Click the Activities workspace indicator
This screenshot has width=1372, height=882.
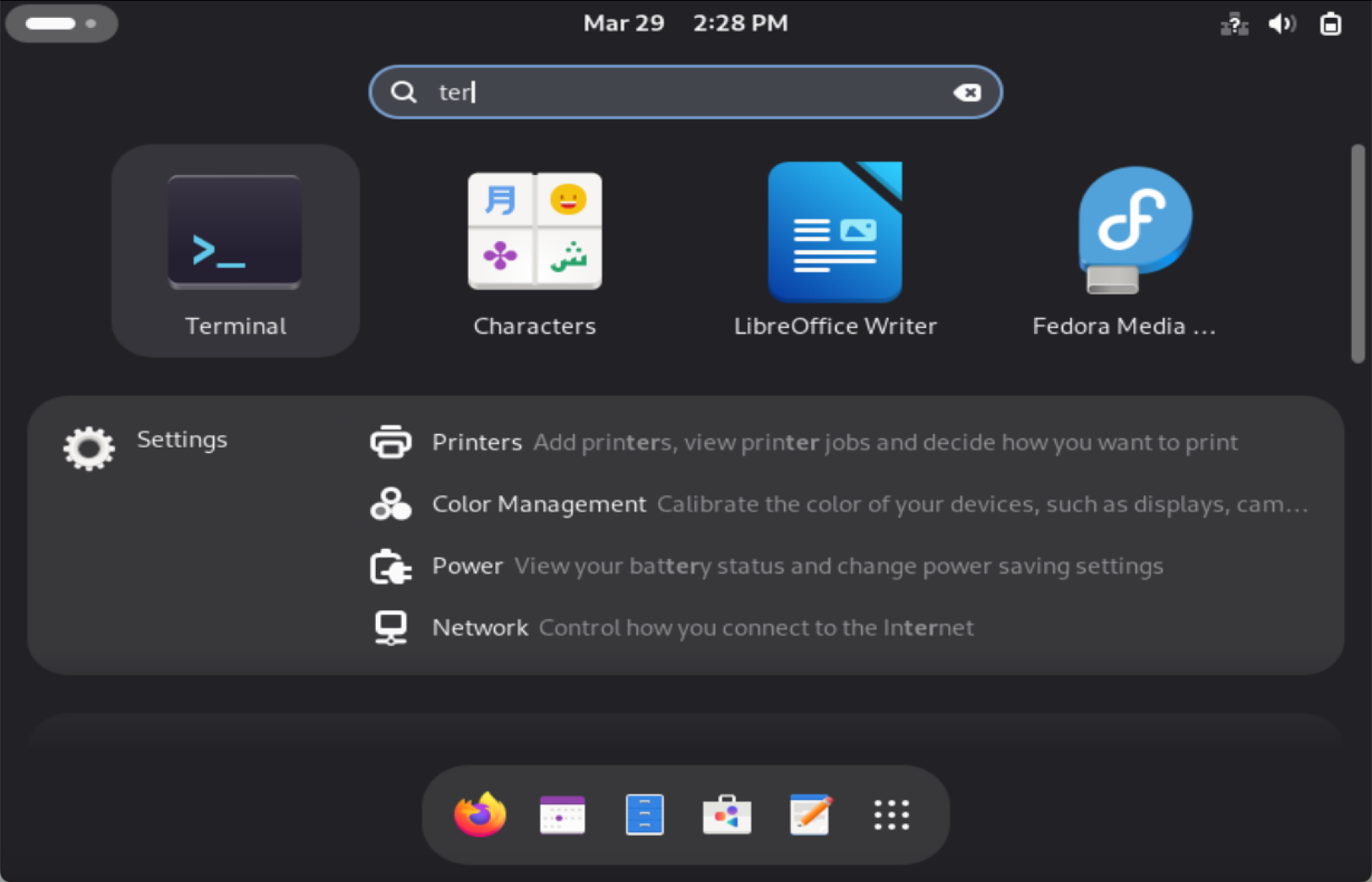(61, 24)
